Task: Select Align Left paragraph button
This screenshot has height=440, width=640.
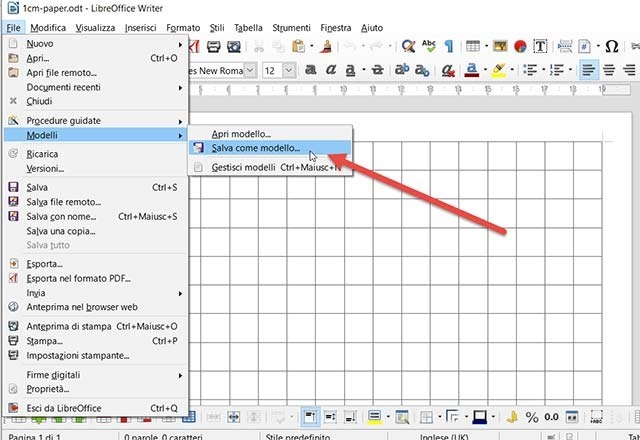Action: 588,70
